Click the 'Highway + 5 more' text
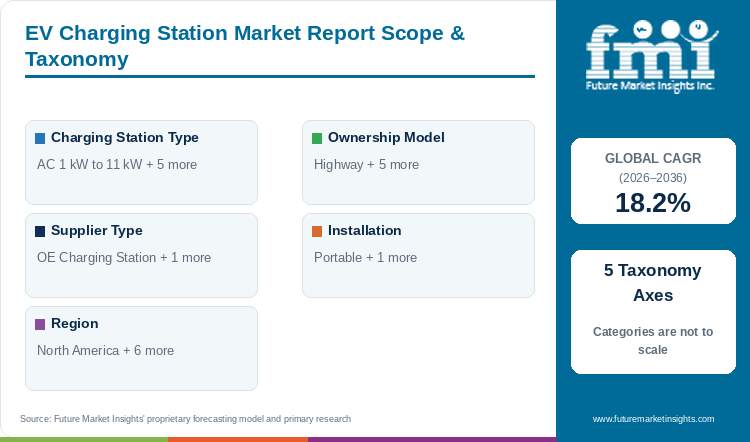This screenshot has height=442, width=750. pos(366,165)
